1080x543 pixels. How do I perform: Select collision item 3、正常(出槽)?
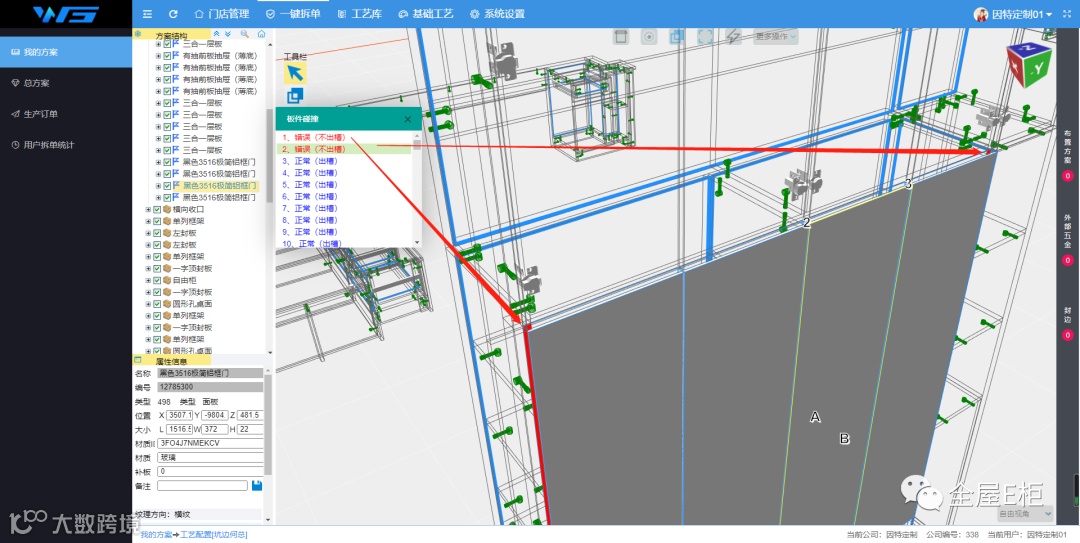click(x=311, y=161)
